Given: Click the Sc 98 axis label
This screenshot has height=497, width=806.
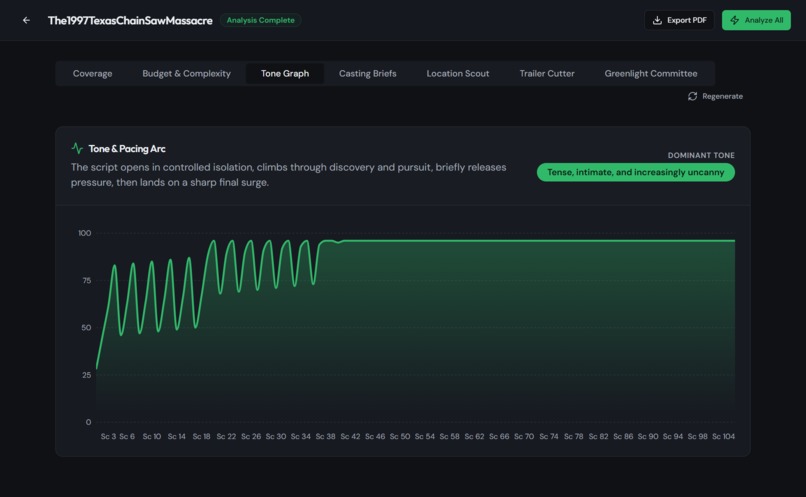Looking at the screenshot, I should point(698,436).
